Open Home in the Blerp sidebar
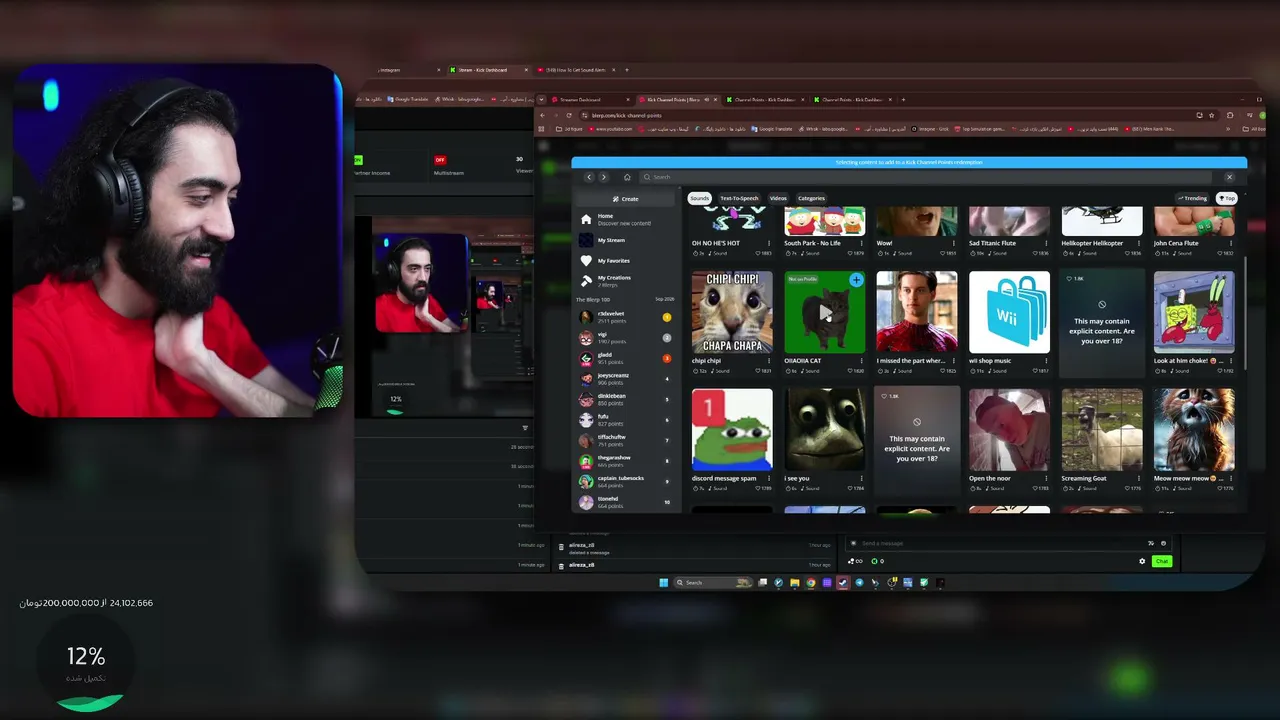Screen dimensions: 1280x720 626,219
